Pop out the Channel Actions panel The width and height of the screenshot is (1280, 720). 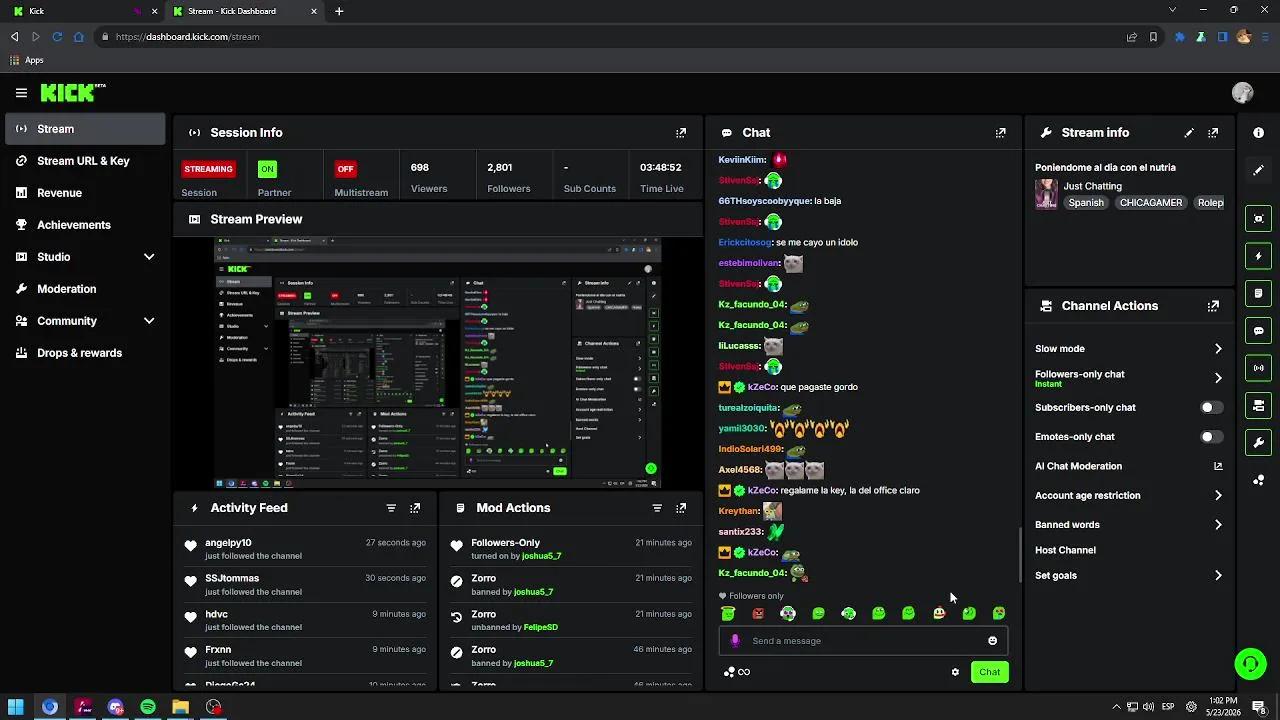(1213, 306)
